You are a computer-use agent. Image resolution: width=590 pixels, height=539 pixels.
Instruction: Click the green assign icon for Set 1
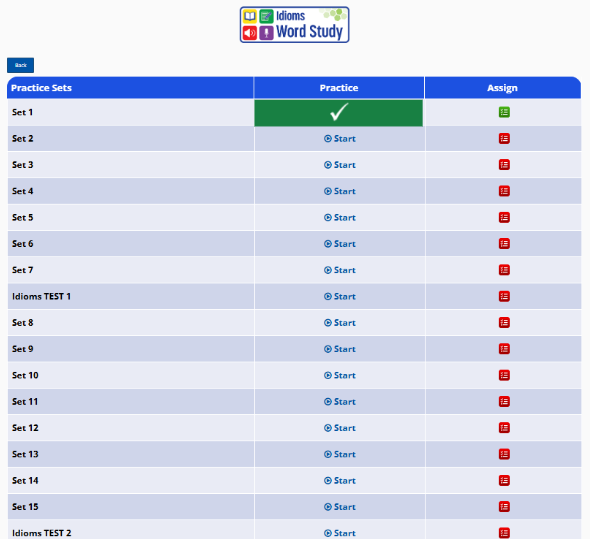pyautogui.click(x=504, y=112)
